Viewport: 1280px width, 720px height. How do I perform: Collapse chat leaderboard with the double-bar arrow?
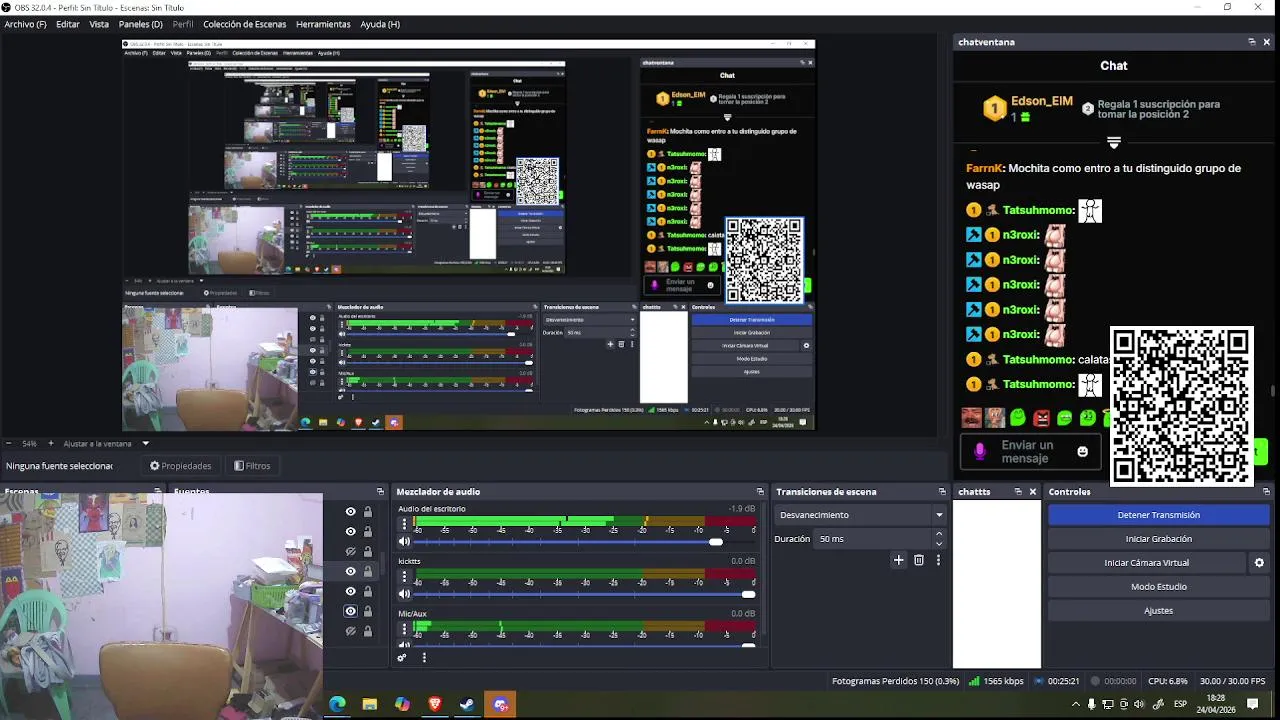[1114, 143]
